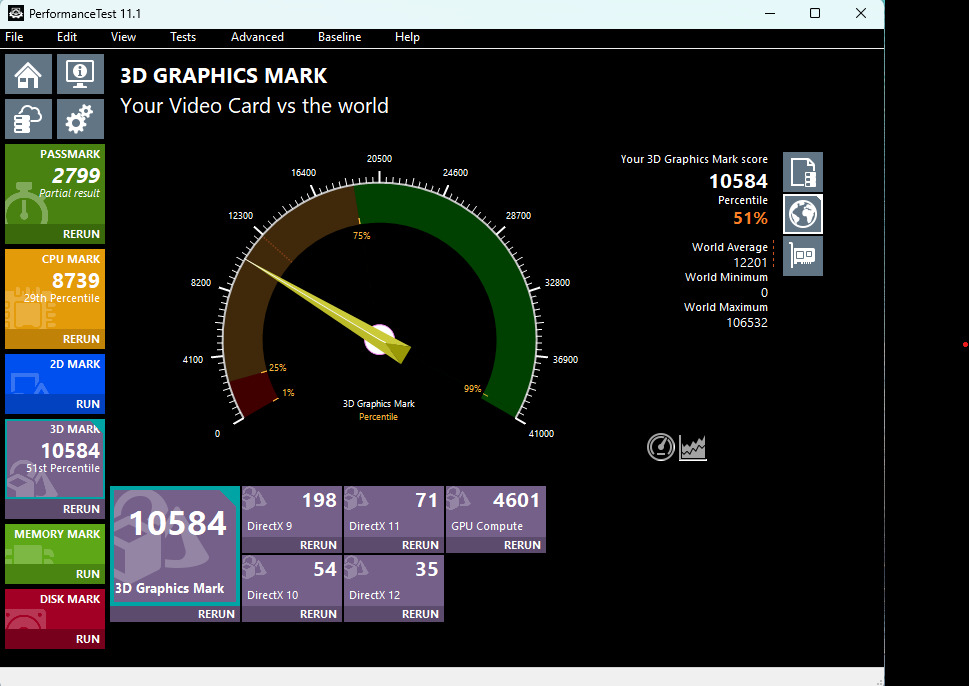The height and width of the screenshot is (686, 969).
Task: Switch to the distribution chart view icon
Action: [x=693, y=447]
